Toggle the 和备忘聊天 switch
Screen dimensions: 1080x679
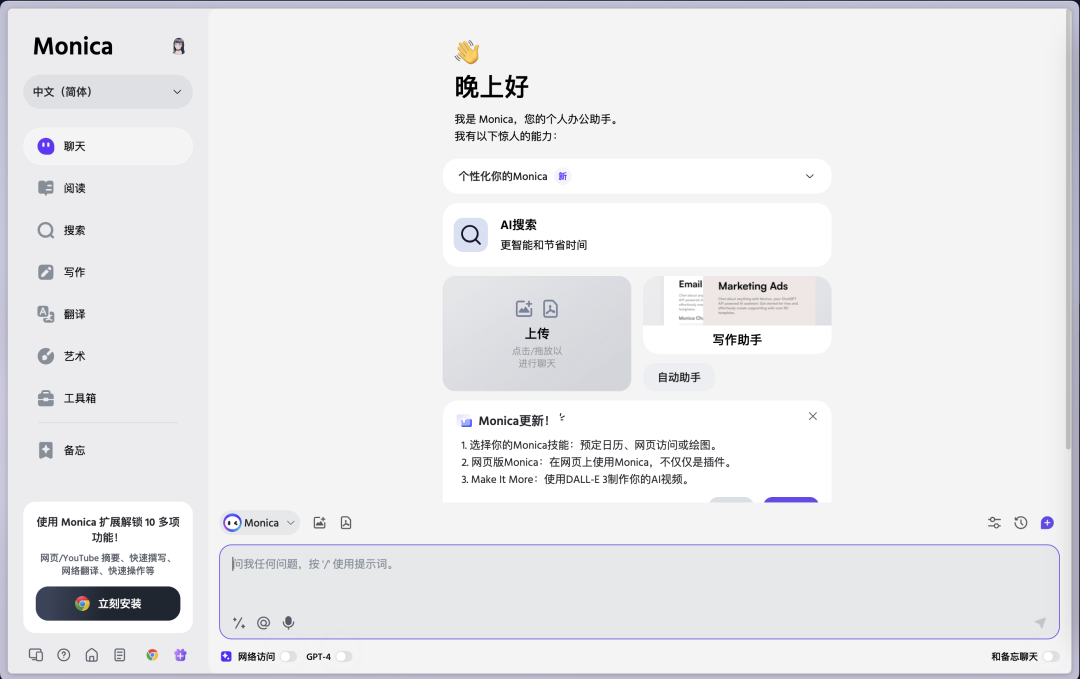click(1050, 656)
